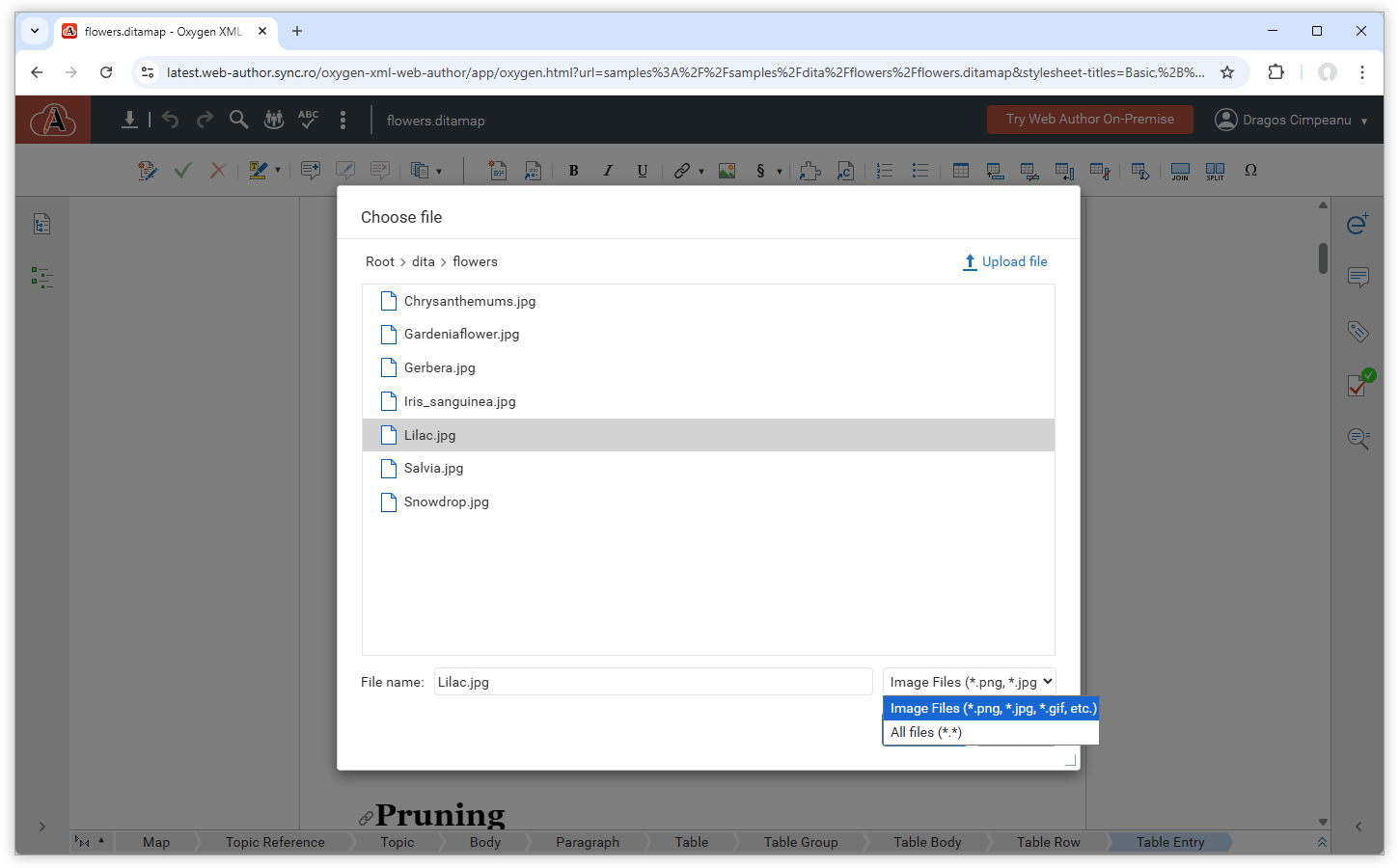
Task: Go to Root in the breadcrumb
Action: [x=379, y=261]
